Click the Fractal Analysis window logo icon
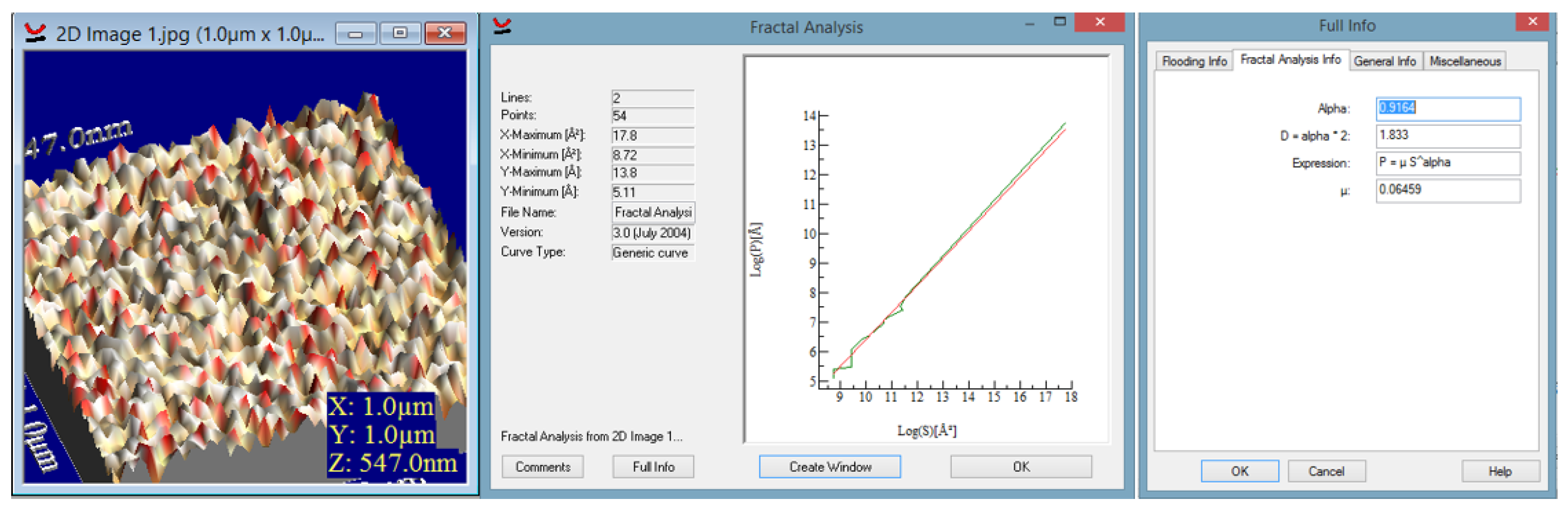The width and height of the screenshot is (1568, 511). tap(503, 26)
